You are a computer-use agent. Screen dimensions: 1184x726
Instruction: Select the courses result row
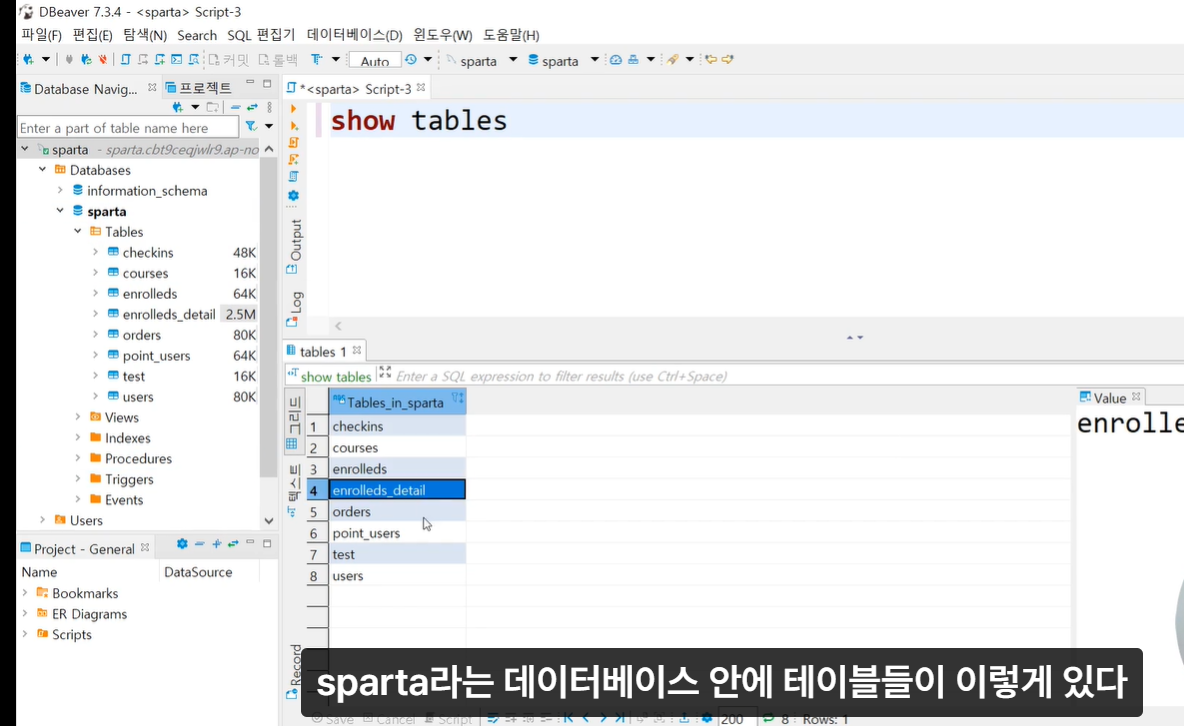tap(397, 448)
